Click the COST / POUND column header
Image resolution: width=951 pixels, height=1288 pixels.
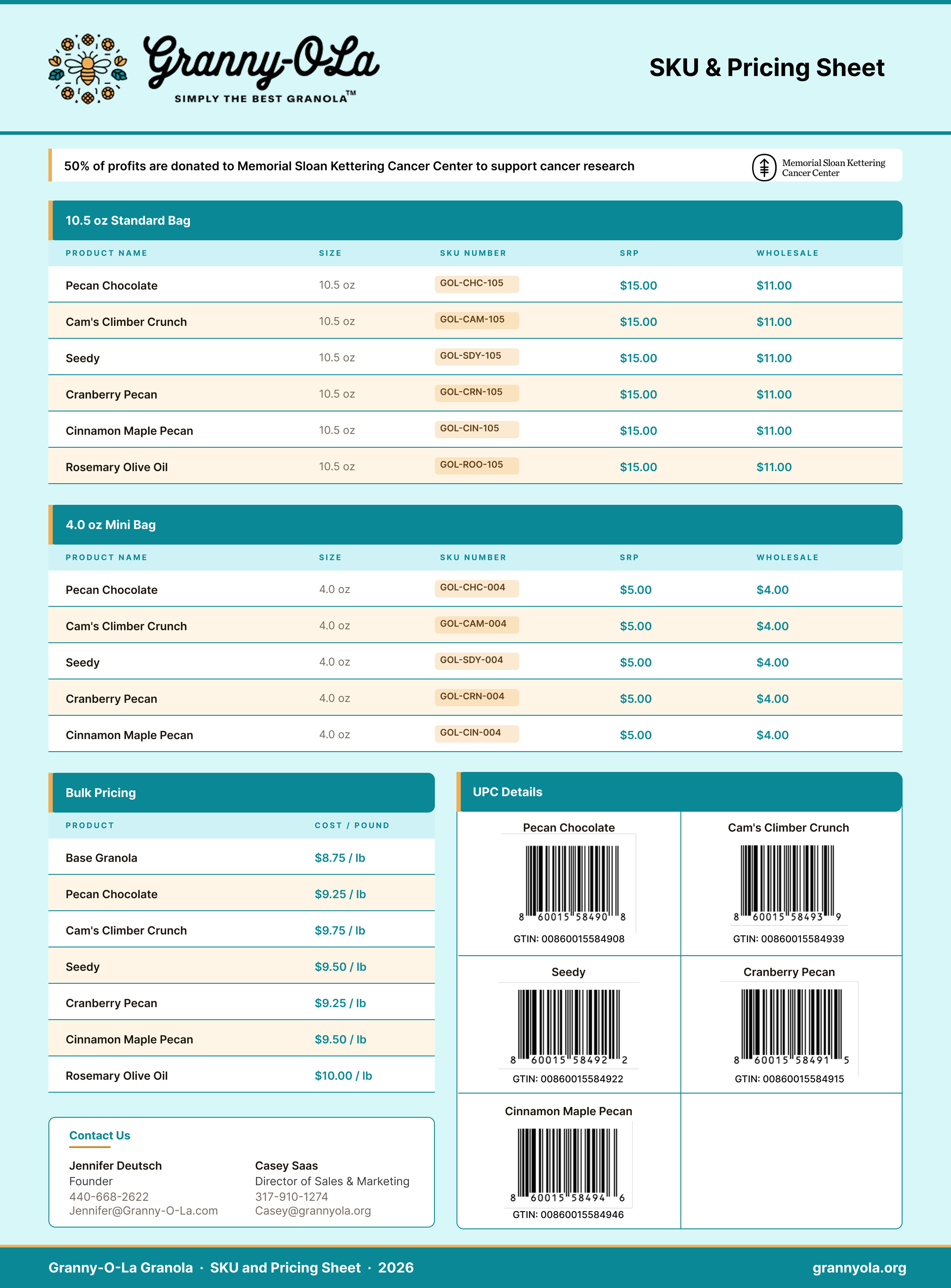352,825
